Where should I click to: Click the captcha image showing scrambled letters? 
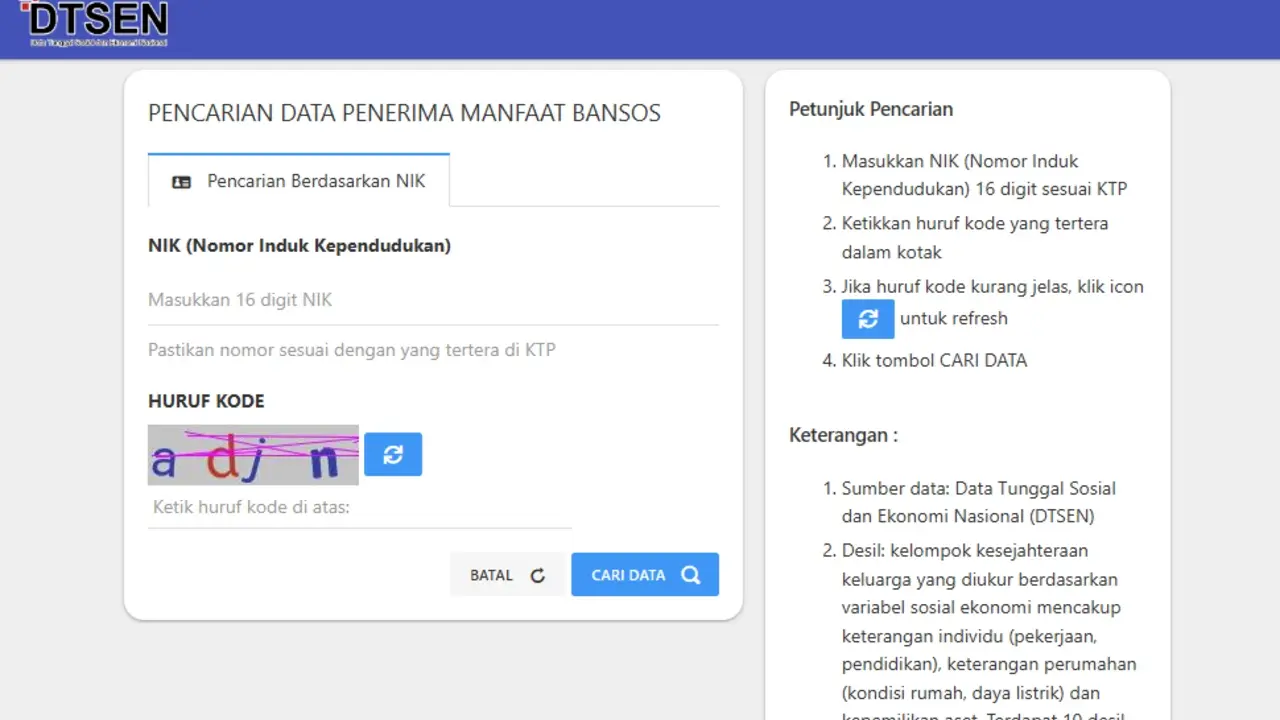point(253,454)
